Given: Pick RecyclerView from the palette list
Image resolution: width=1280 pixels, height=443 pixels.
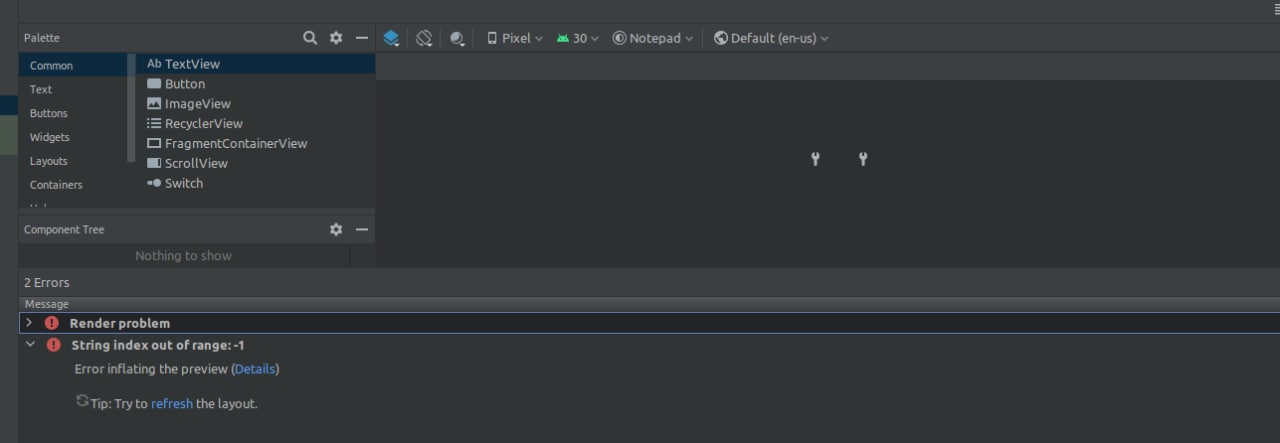Looking at the screenshot, I should pos(255,124).
